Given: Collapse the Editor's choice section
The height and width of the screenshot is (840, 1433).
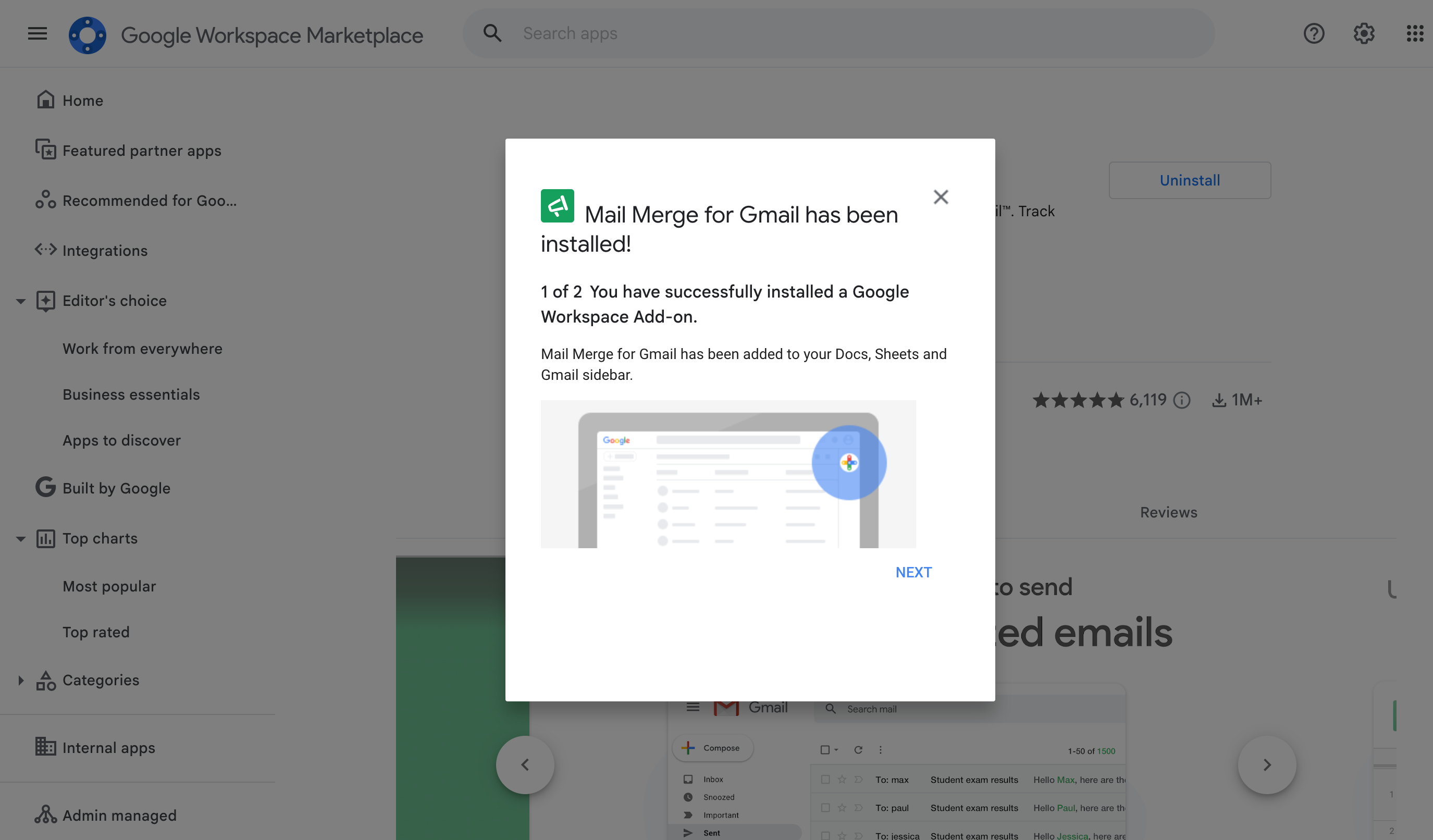Looking at the screenshot, I should pos(20,301).
